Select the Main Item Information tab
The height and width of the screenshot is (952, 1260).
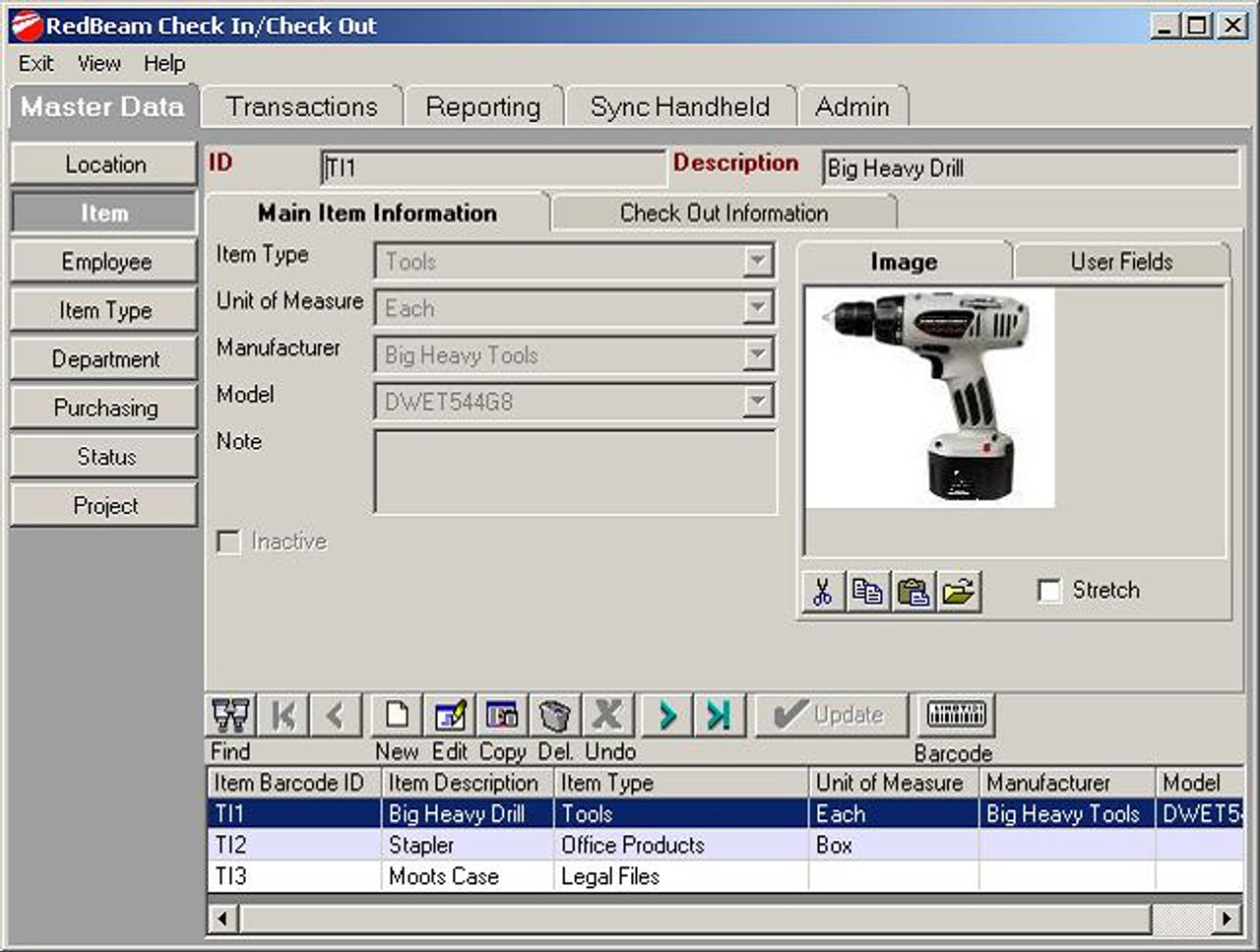pyautogui.click(x=377, y=213)
